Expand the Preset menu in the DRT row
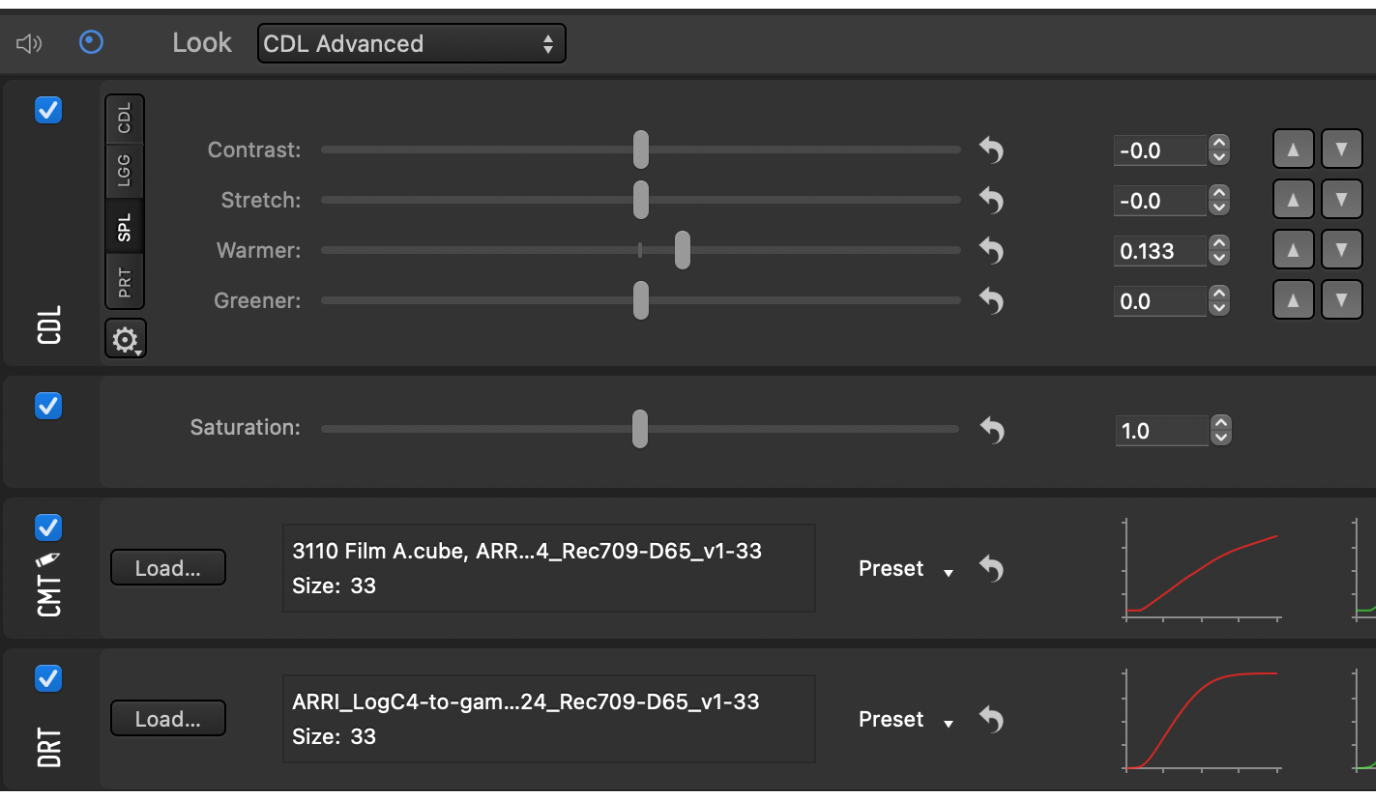 906,719
